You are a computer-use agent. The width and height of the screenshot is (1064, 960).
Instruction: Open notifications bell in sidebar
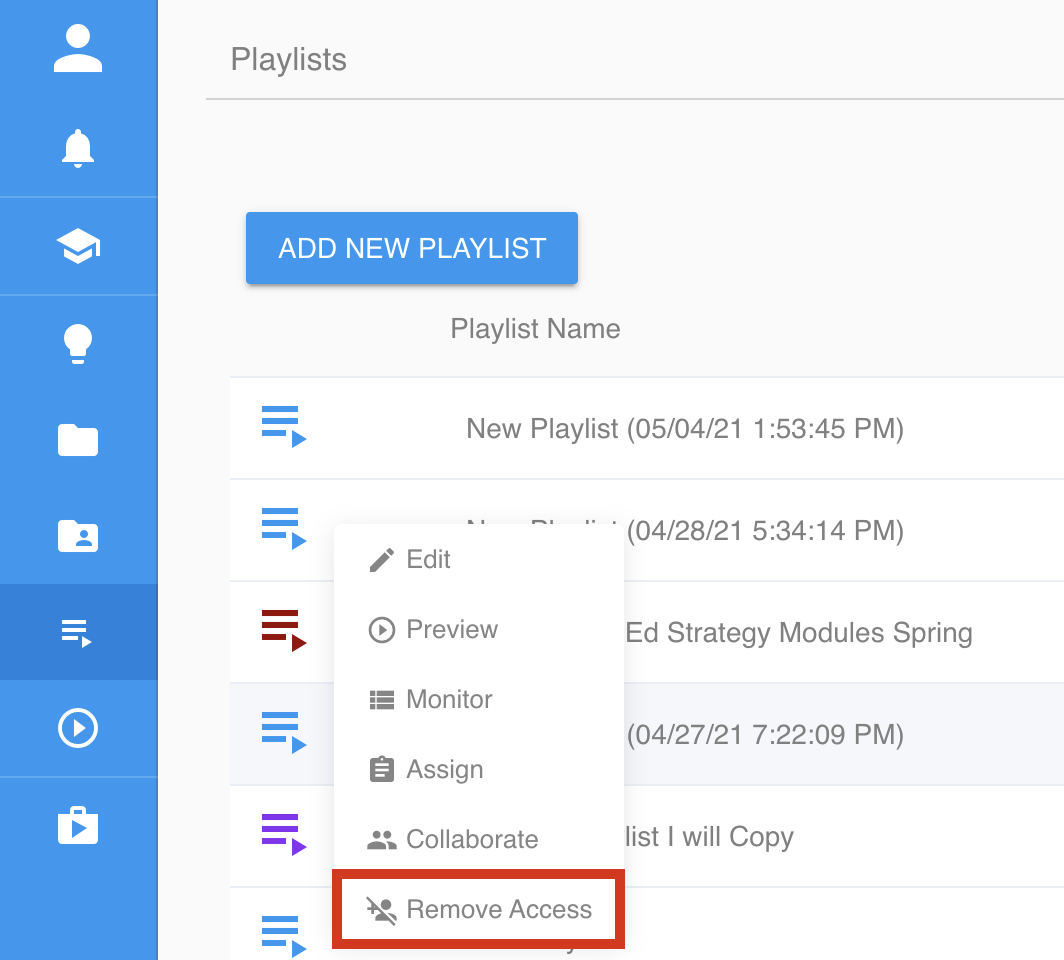[78, 148]
